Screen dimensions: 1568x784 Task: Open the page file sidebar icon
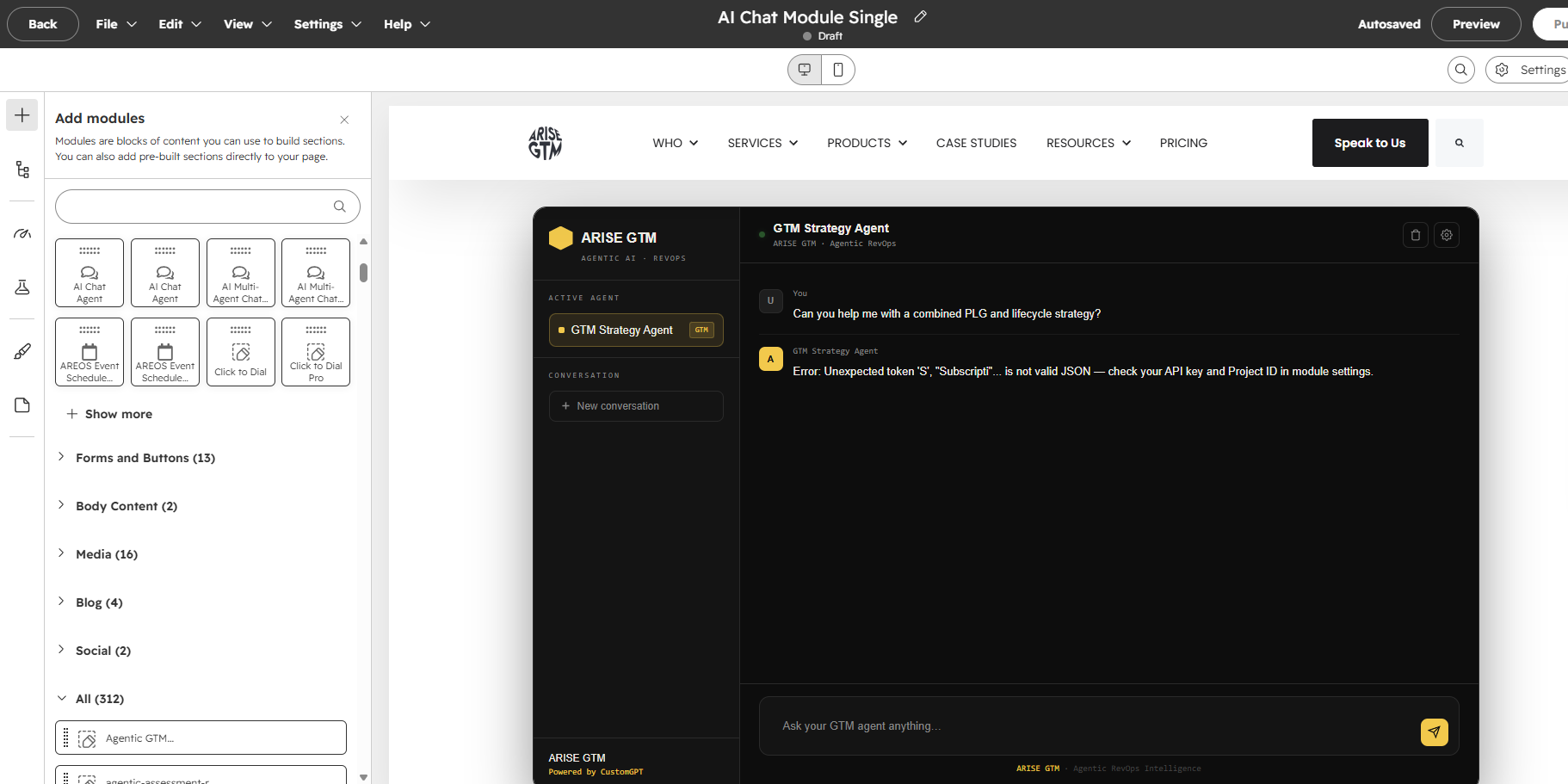coord(22,405)
